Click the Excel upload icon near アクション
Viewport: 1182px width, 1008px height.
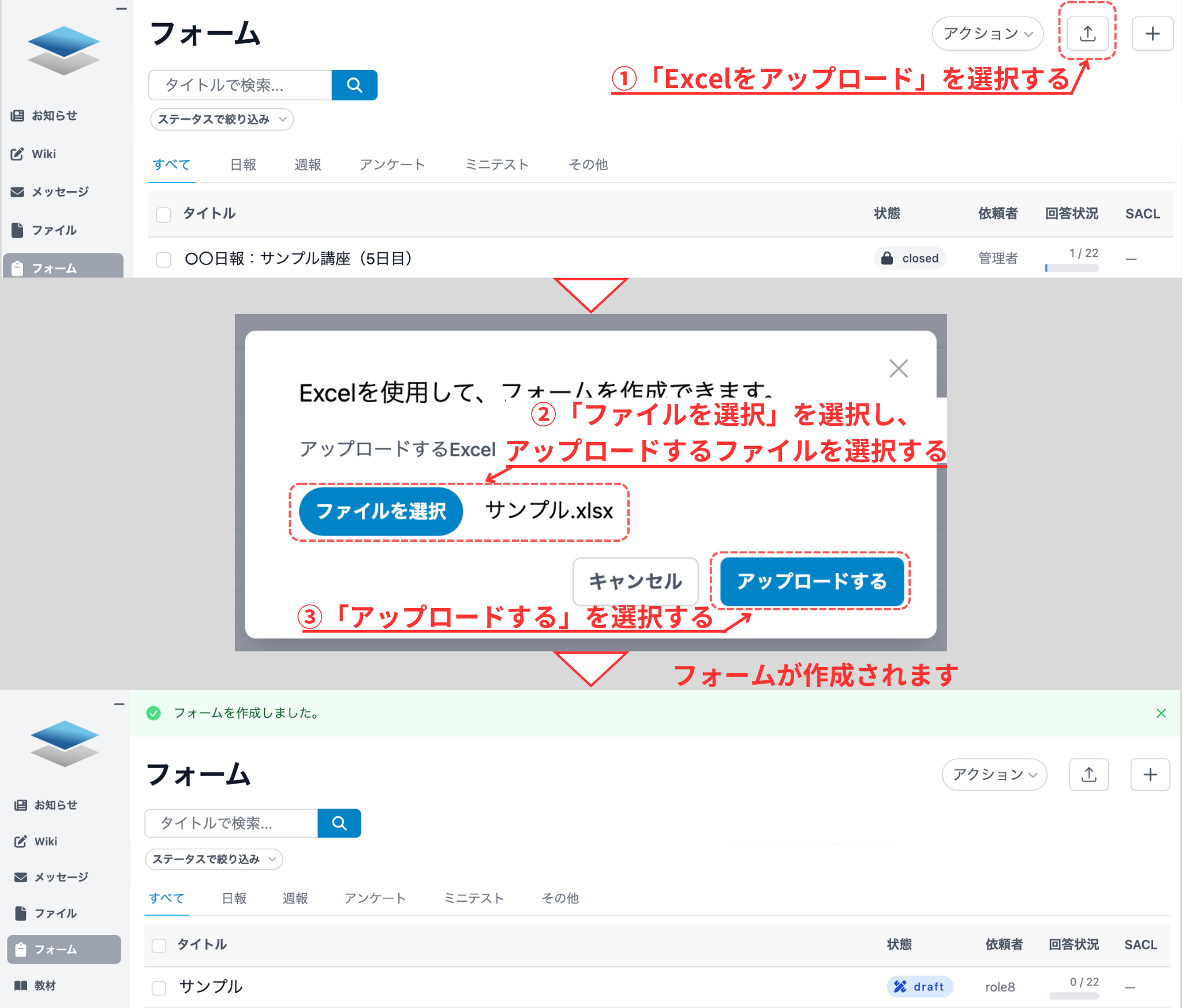click(x=1087, y=33)
